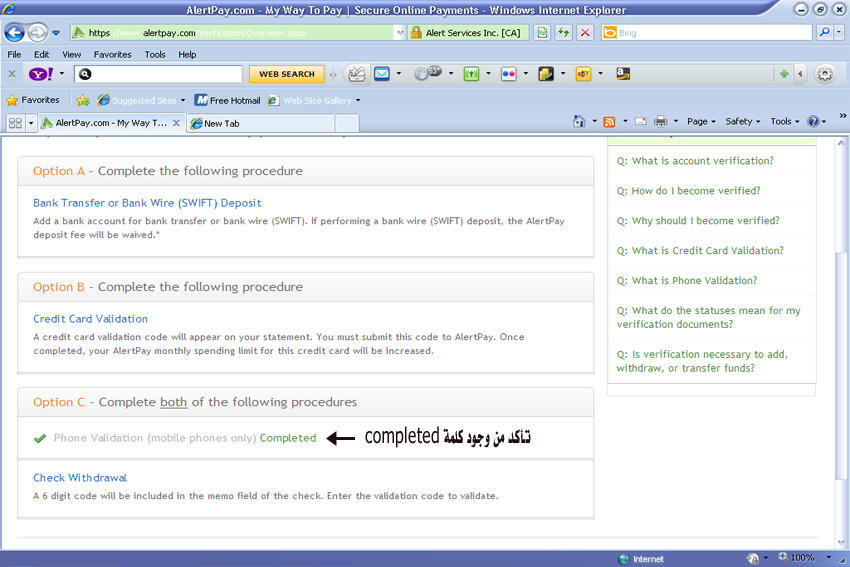Click the browser Forward arrow
This screenshot has height=567, width=850.
37,33
